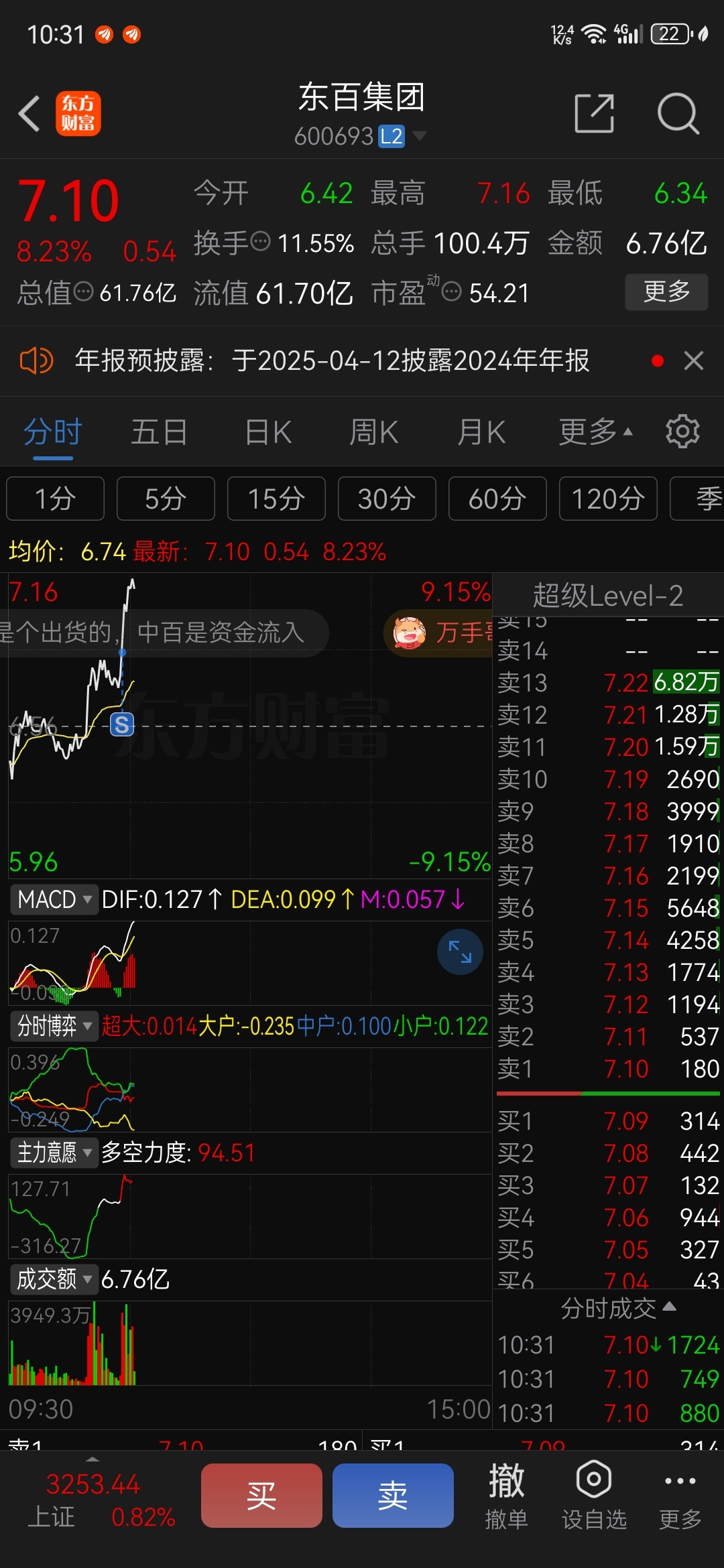Tap the L2 badge beside stock code
The height and width of the screenshot is (1568, 724).
coord(391,137)
